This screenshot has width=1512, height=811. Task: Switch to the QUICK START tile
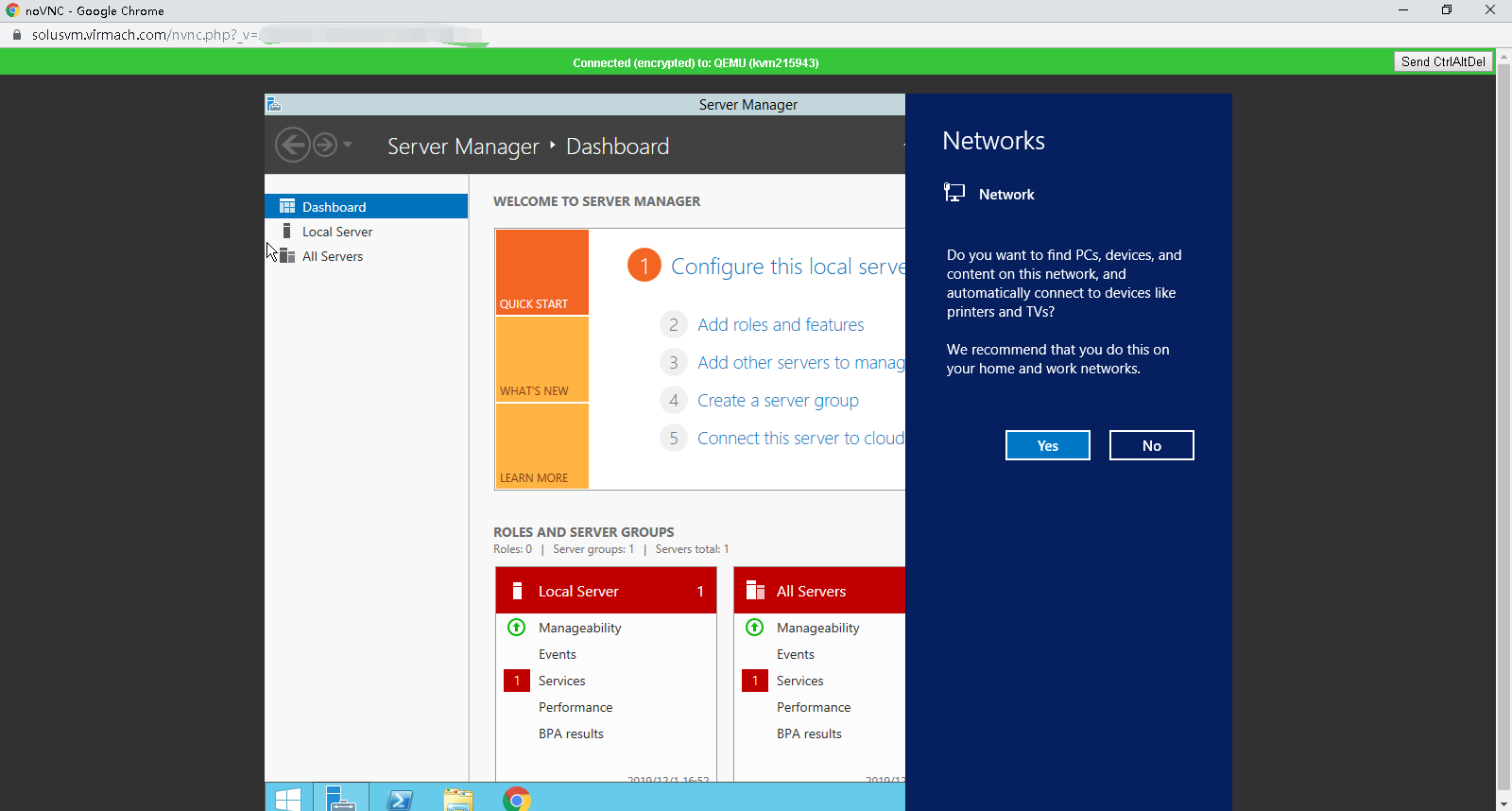click(542, 272)
